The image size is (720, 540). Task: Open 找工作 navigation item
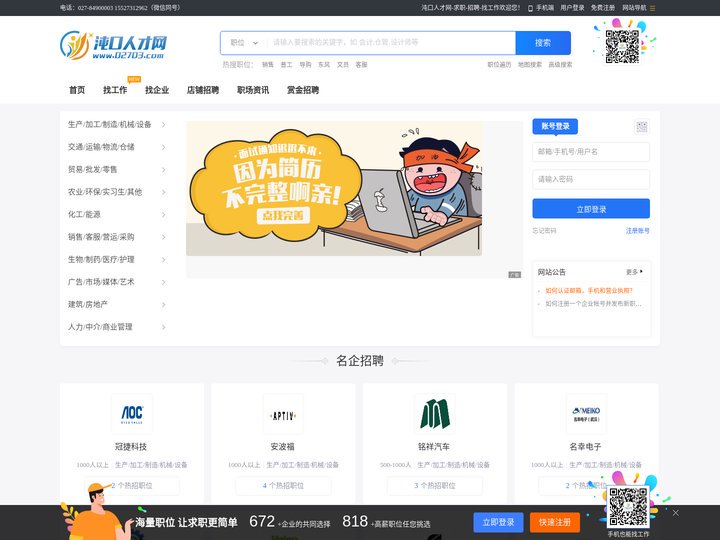pos(115,90)
